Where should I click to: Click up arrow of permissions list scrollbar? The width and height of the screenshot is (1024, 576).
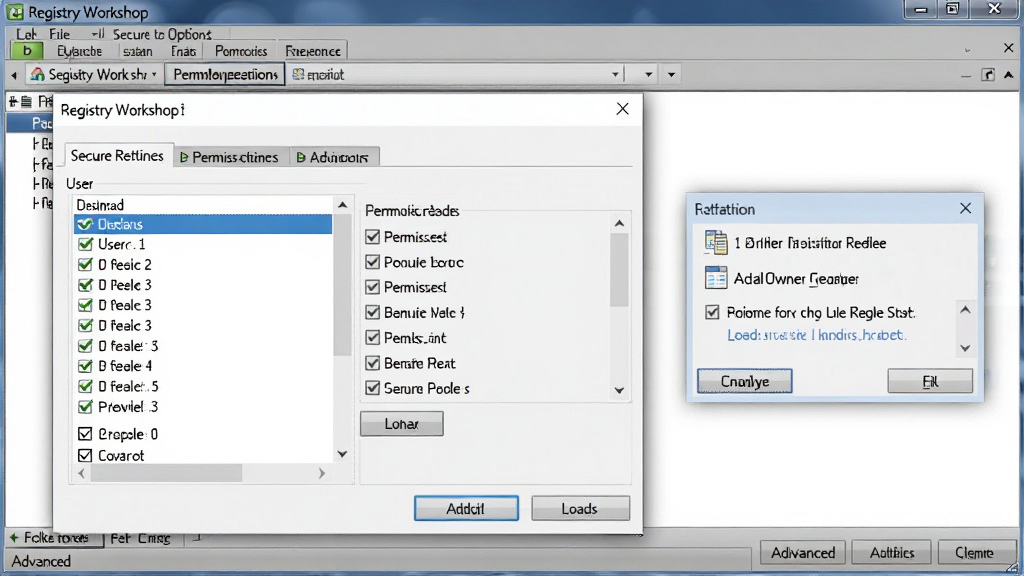[x=620, y=223]
